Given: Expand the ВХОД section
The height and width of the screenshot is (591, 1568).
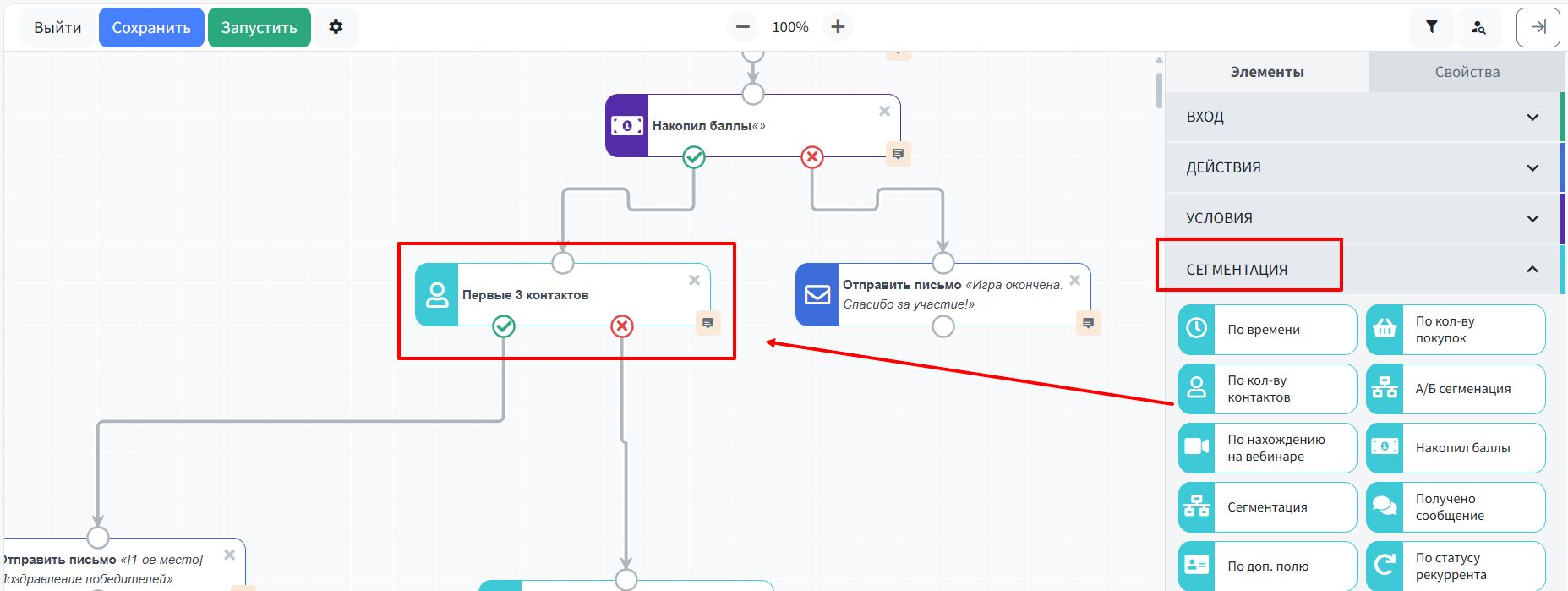Looking at the screenshot, I should click(1363, 117).
